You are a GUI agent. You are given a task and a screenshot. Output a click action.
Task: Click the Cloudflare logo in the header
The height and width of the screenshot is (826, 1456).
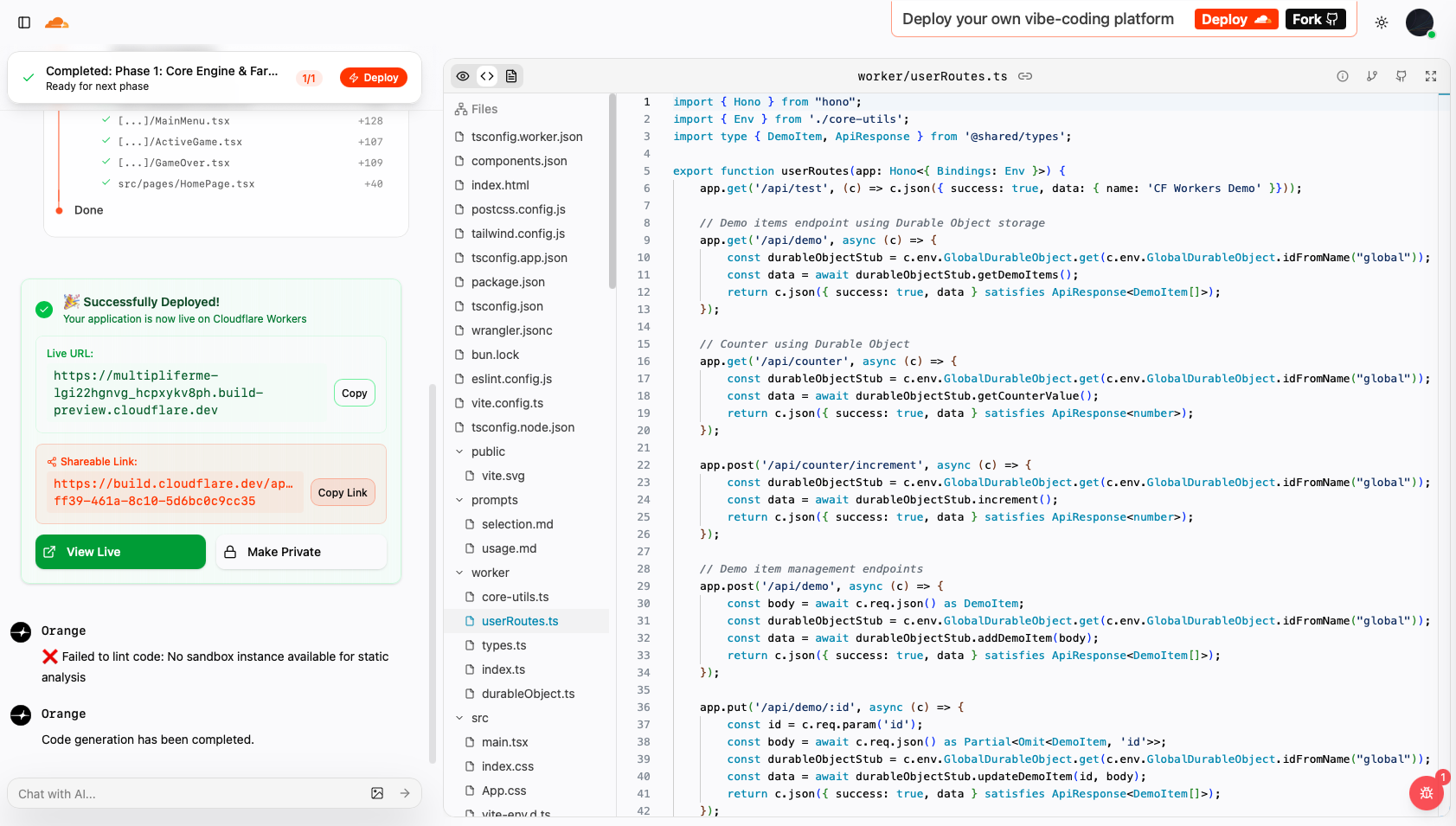tap(57, 22)
